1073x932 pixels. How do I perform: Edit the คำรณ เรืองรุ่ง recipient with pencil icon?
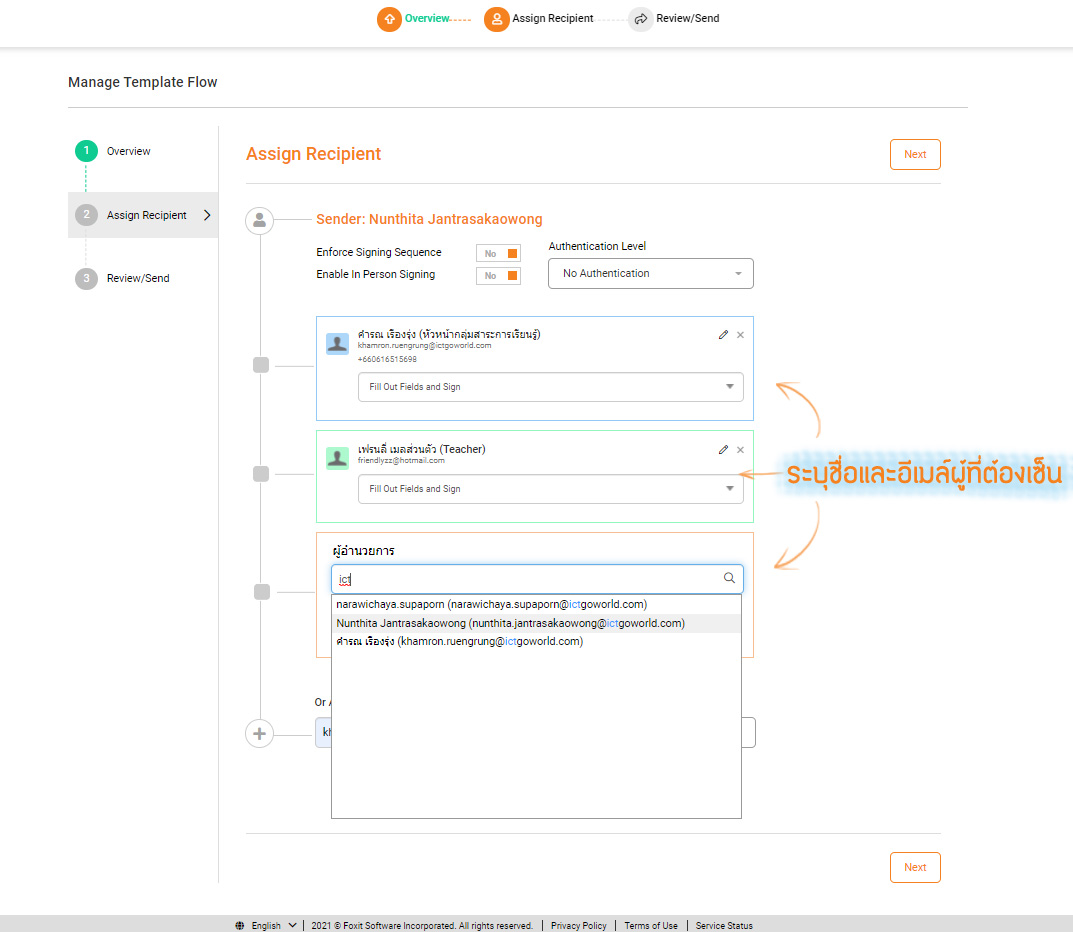pos(723,335)
